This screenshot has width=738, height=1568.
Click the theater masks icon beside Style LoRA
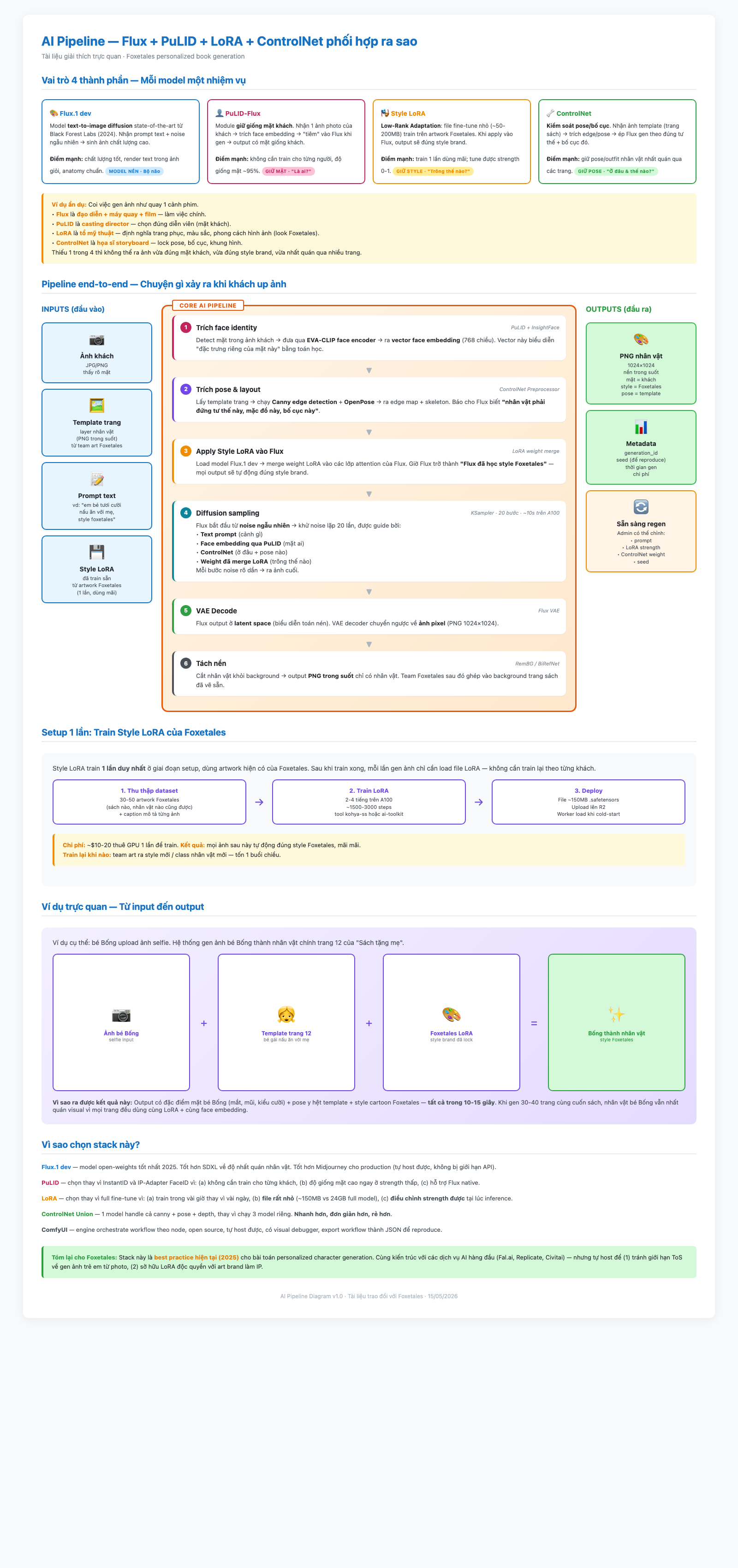pos(385,113)
